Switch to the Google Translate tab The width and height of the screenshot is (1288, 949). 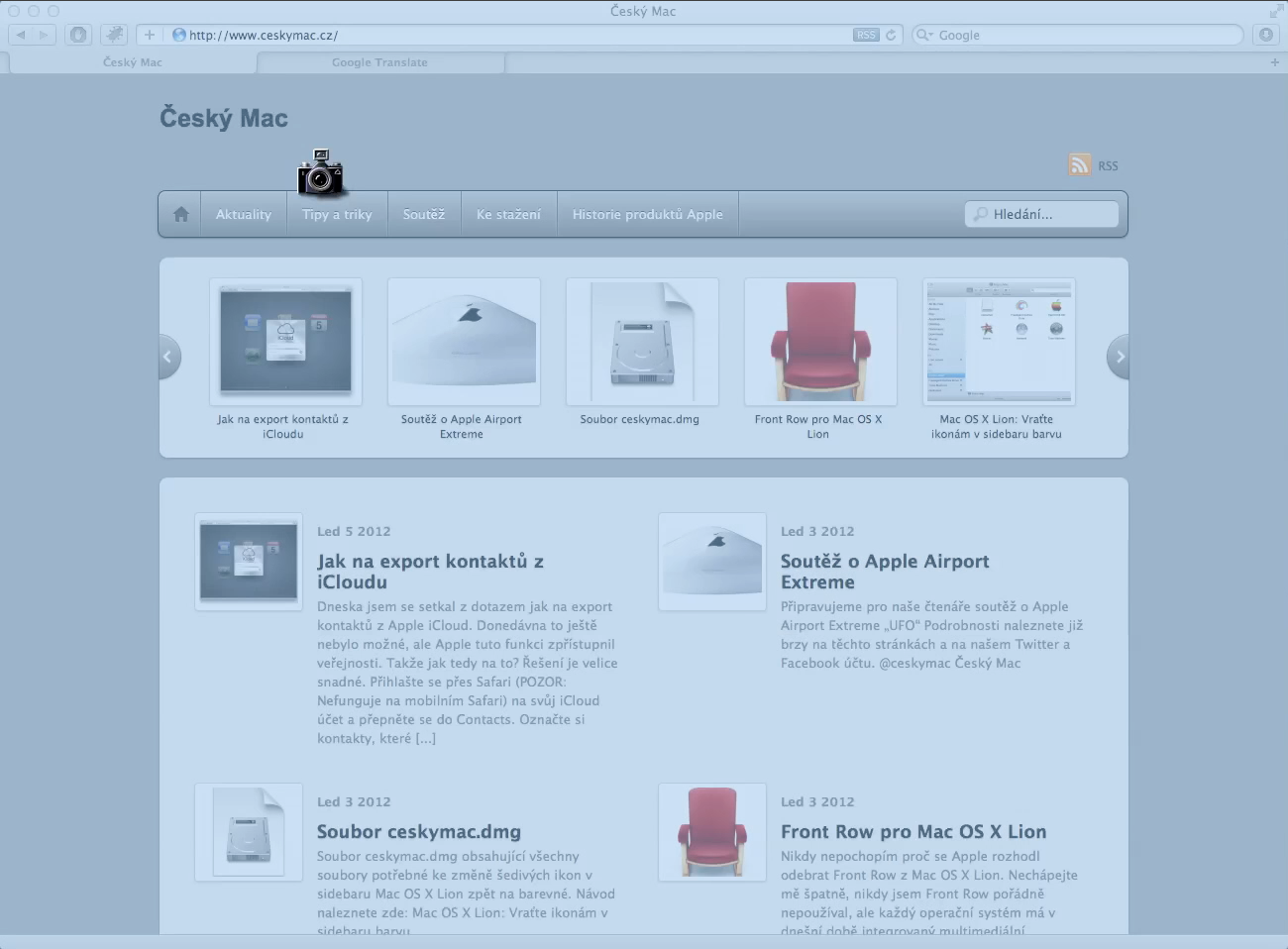(x=380, y=62)
